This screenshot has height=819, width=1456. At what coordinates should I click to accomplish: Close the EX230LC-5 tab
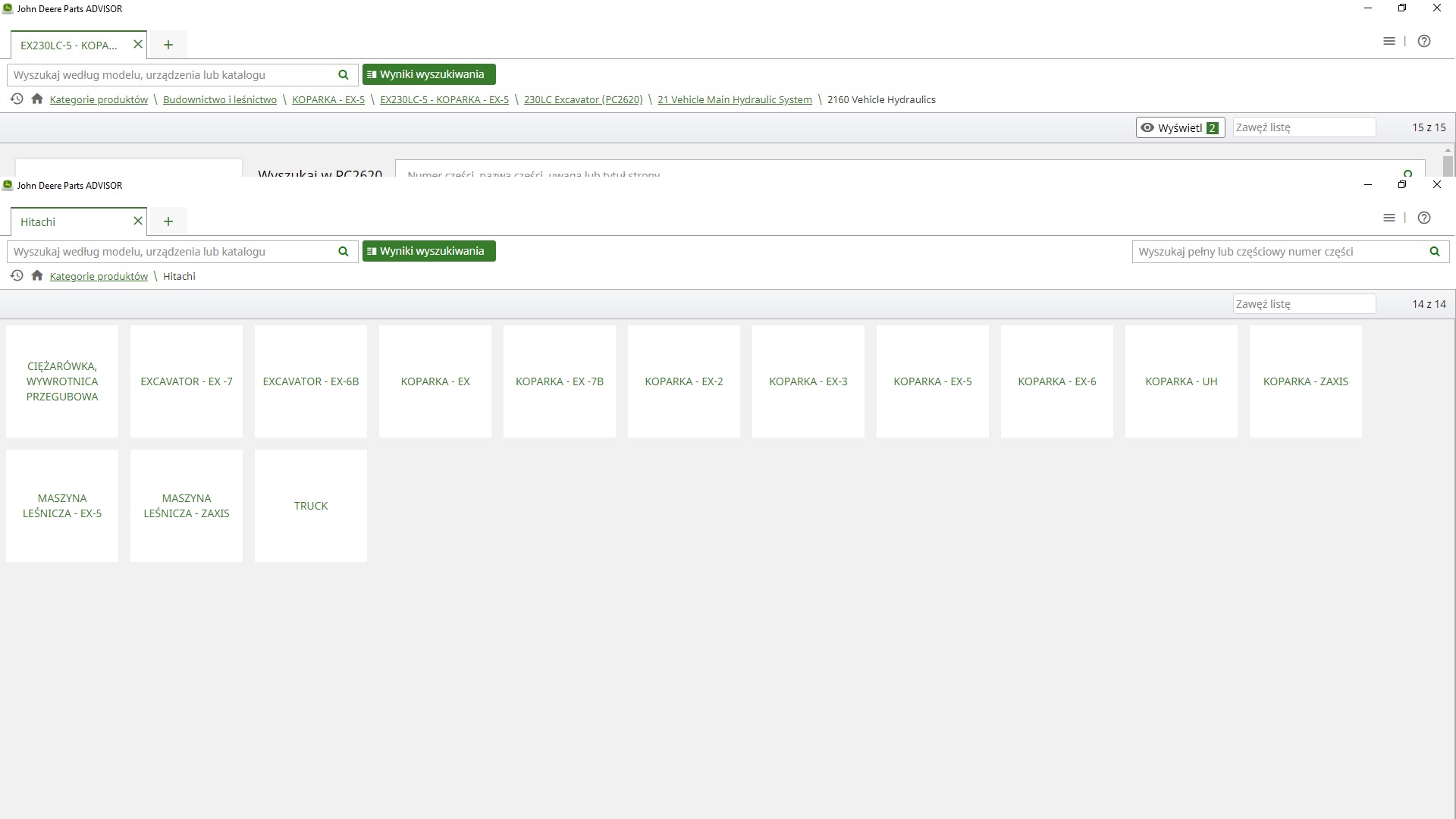click(x=138, y=45)
